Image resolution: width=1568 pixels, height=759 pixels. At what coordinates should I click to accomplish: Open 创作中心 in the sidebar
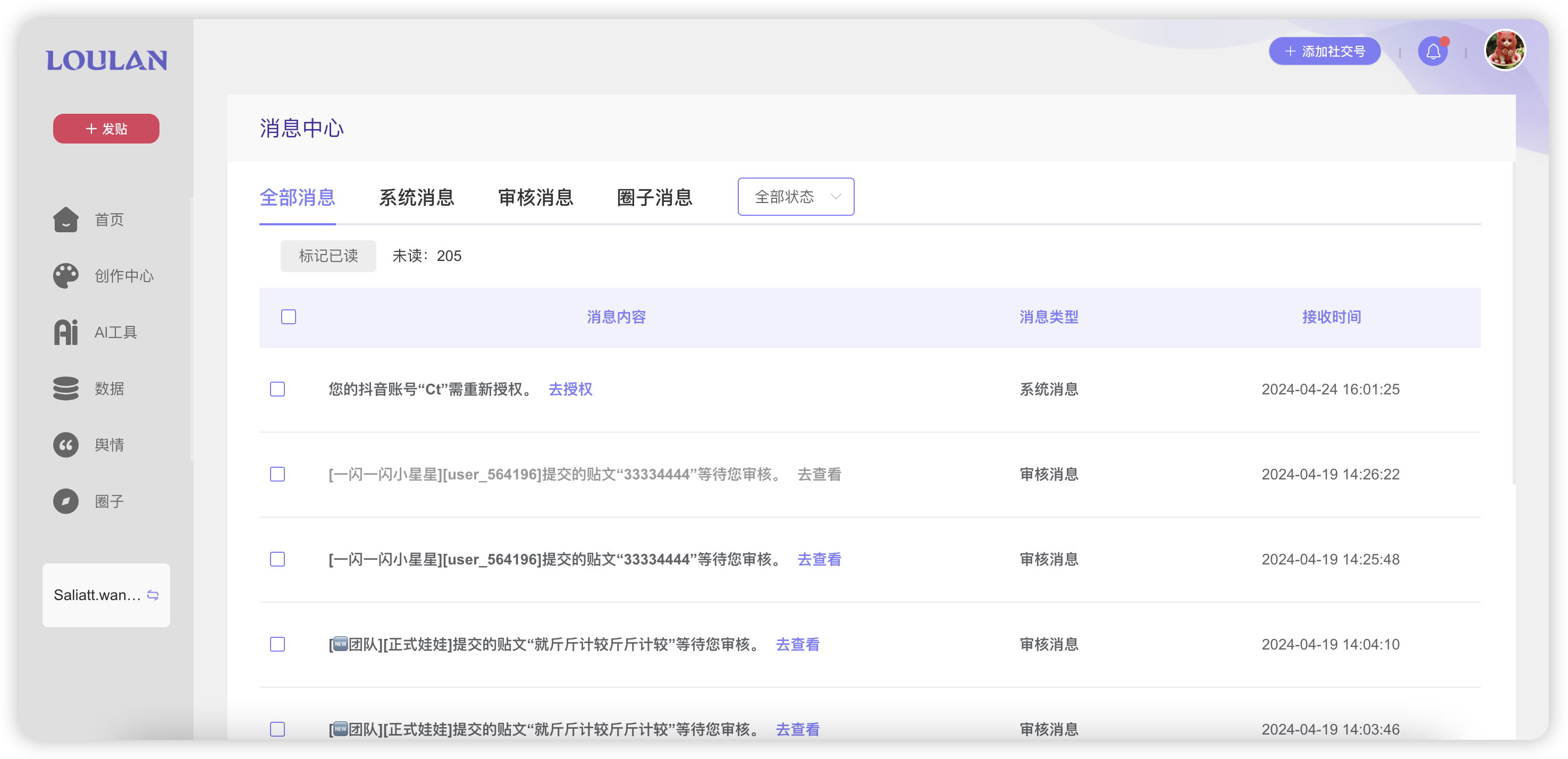click(124, 276)
